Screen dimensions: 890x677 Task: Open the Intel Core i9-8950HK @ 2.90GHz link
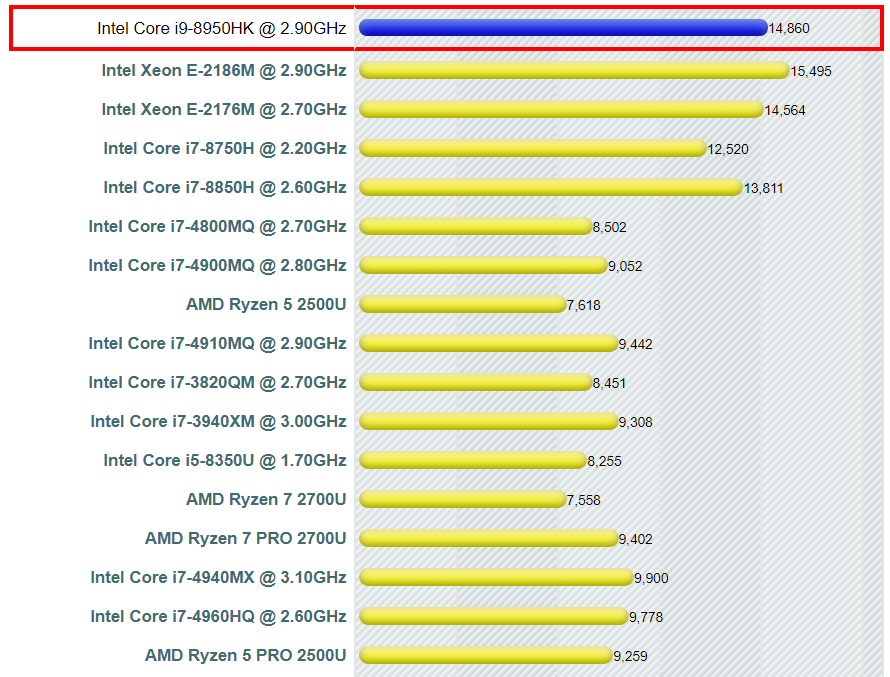(221, 28)
